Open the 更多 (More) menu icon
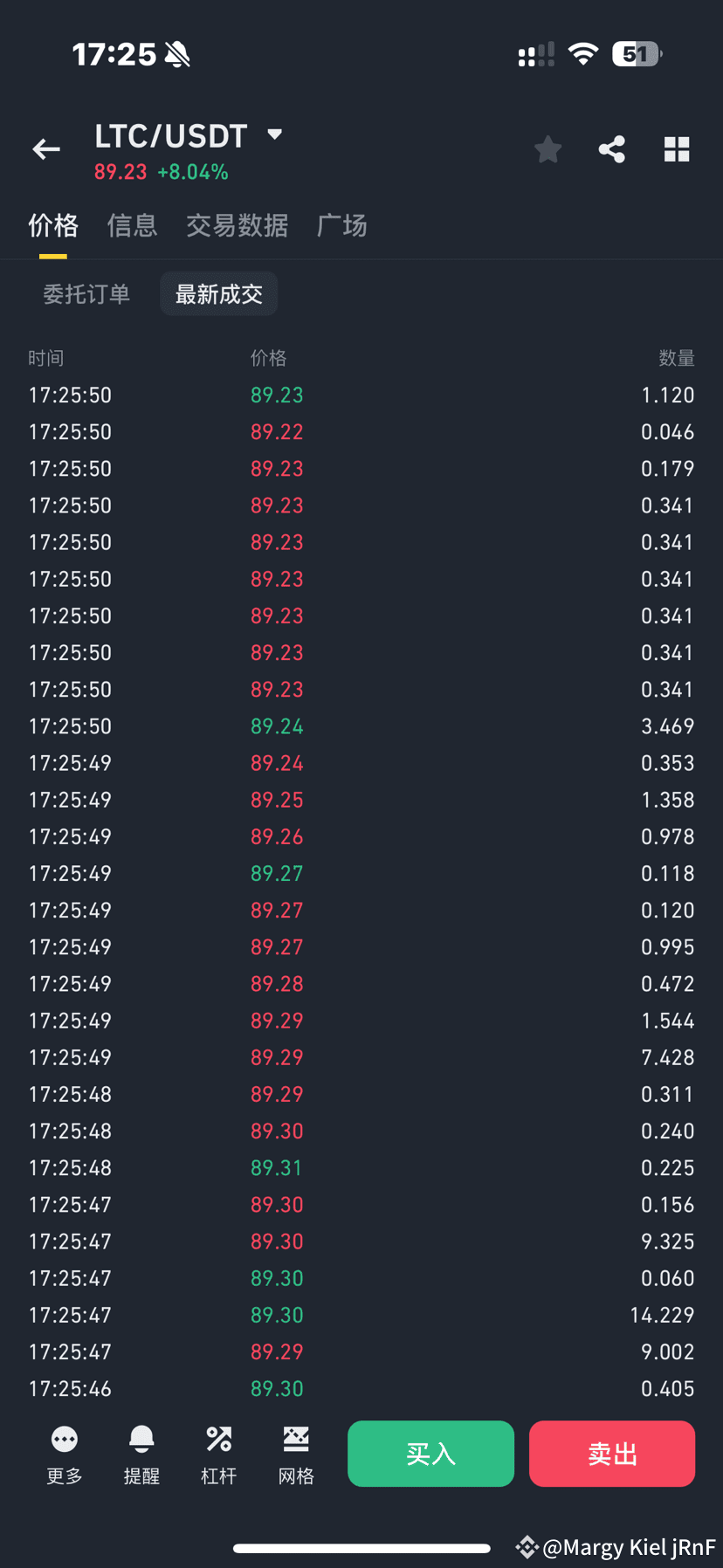Viewport: 723px width, 1568px height. (x=63, y=1452)
